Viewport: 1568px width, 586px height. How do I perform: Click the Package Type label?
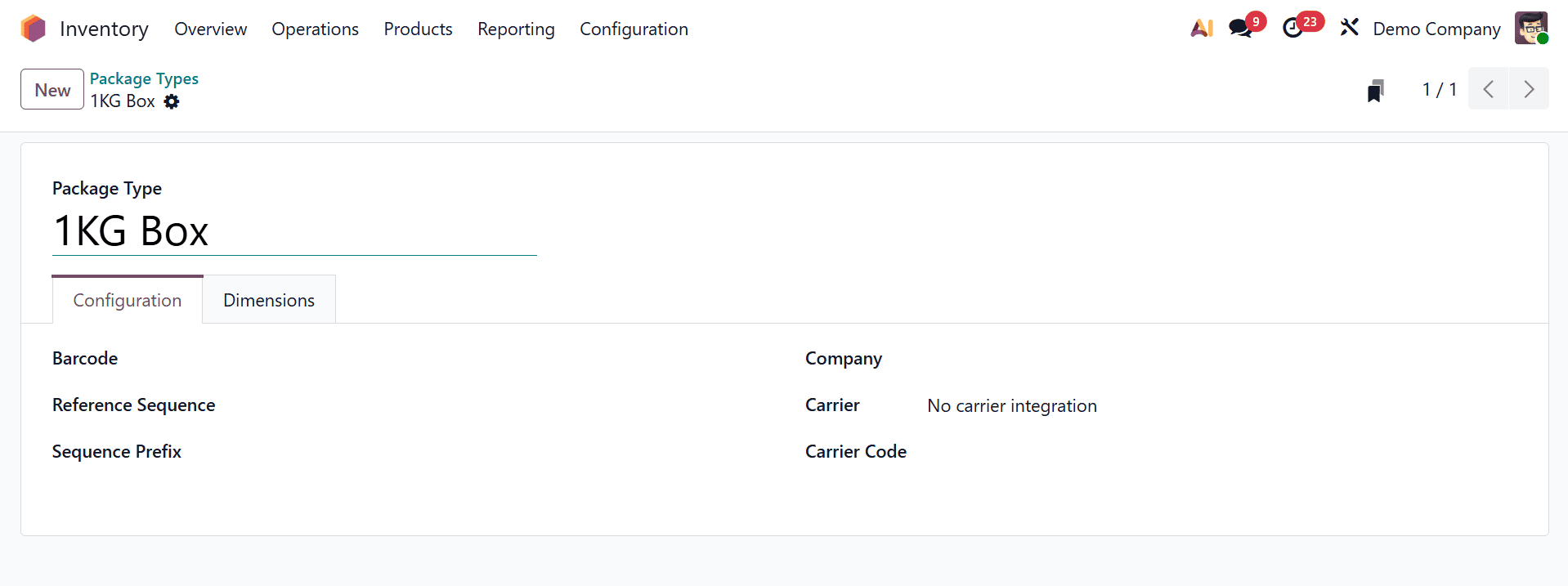107,188
